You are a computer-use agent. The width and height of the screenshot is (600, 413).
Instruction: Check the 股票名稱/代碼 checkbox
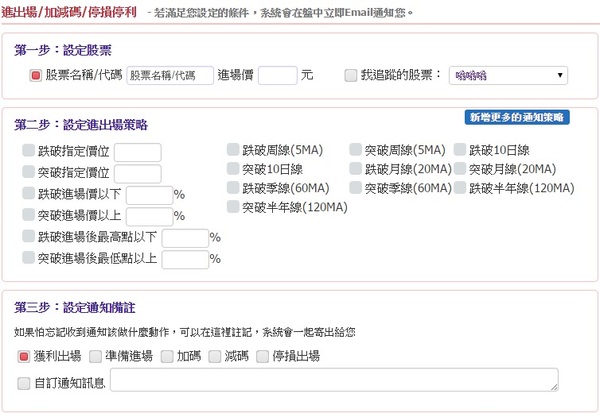[36, 75]
